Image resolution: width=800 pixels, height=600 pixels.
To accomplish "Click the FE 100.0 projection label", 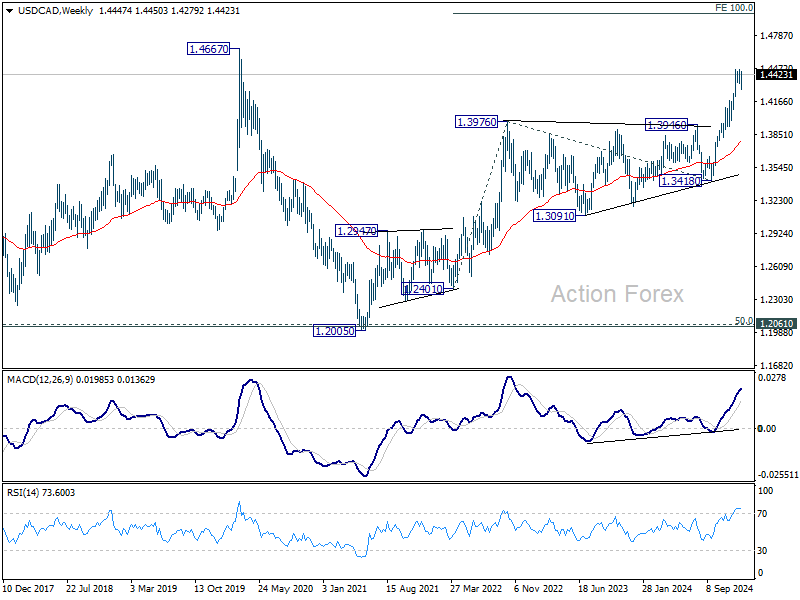I will 733,7.
